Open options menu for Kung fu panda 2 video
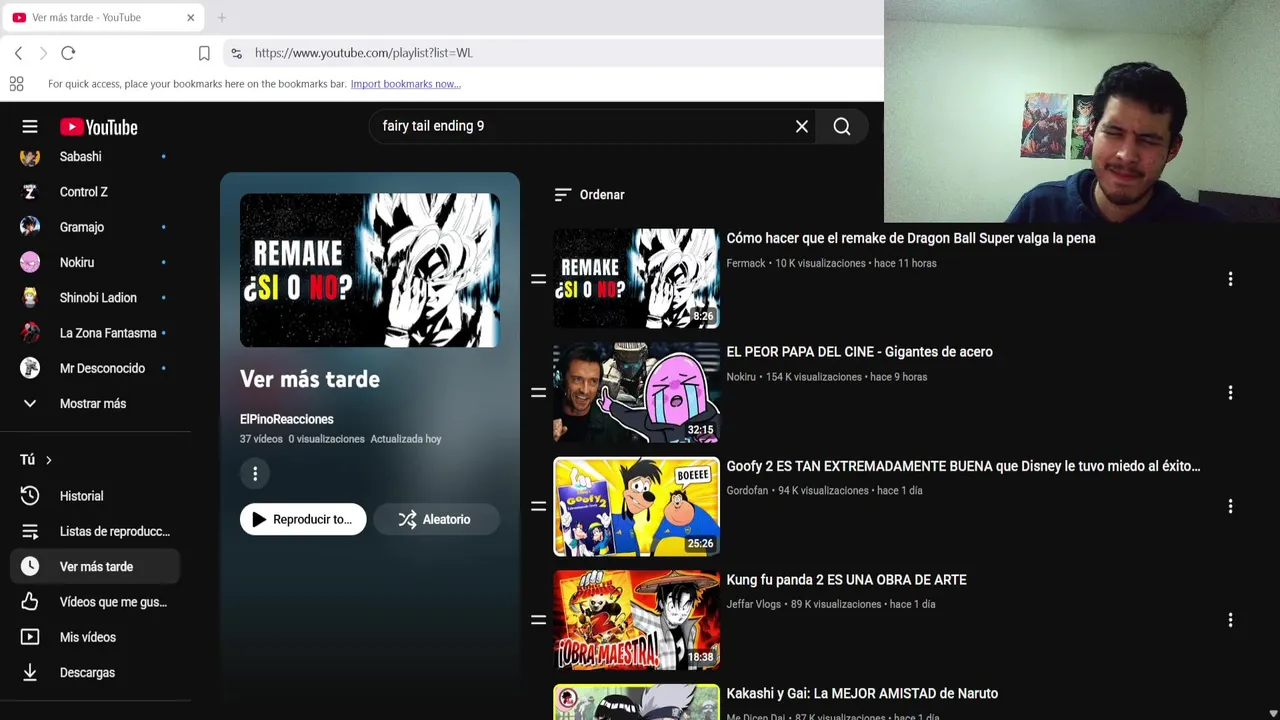 pos(1230,620)
